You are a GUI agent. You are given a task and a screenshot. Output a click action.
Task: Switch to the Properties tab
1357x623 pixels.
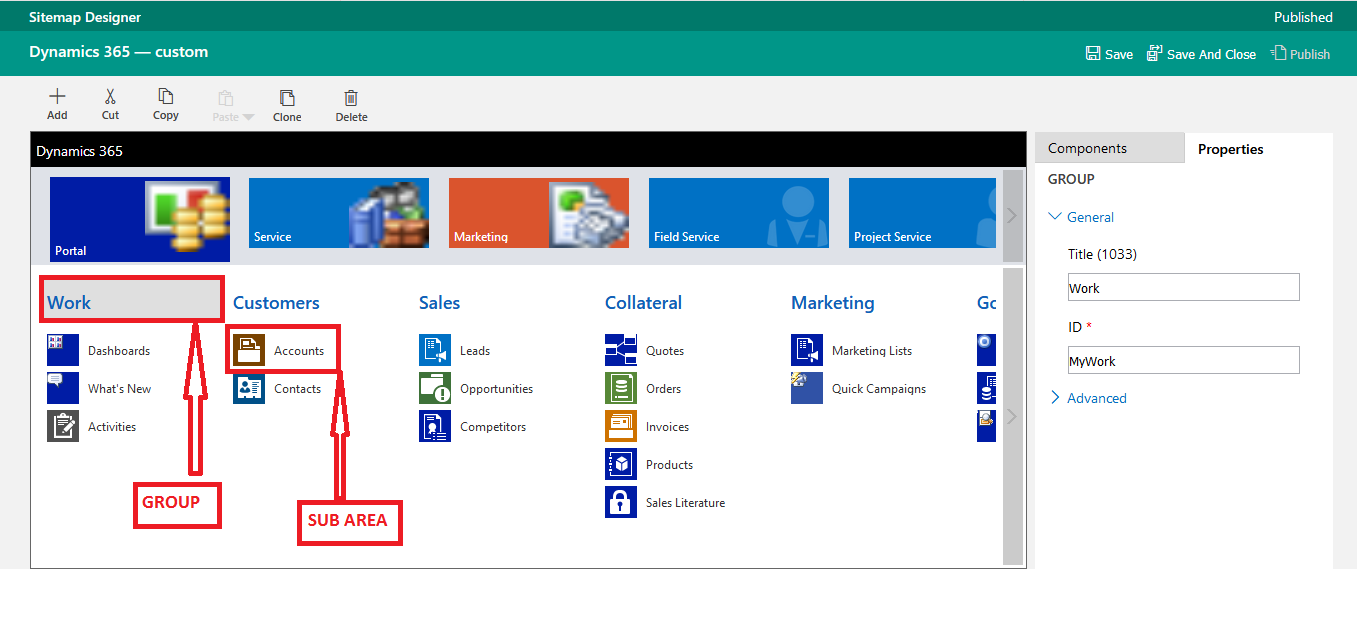click(1230, 149)
